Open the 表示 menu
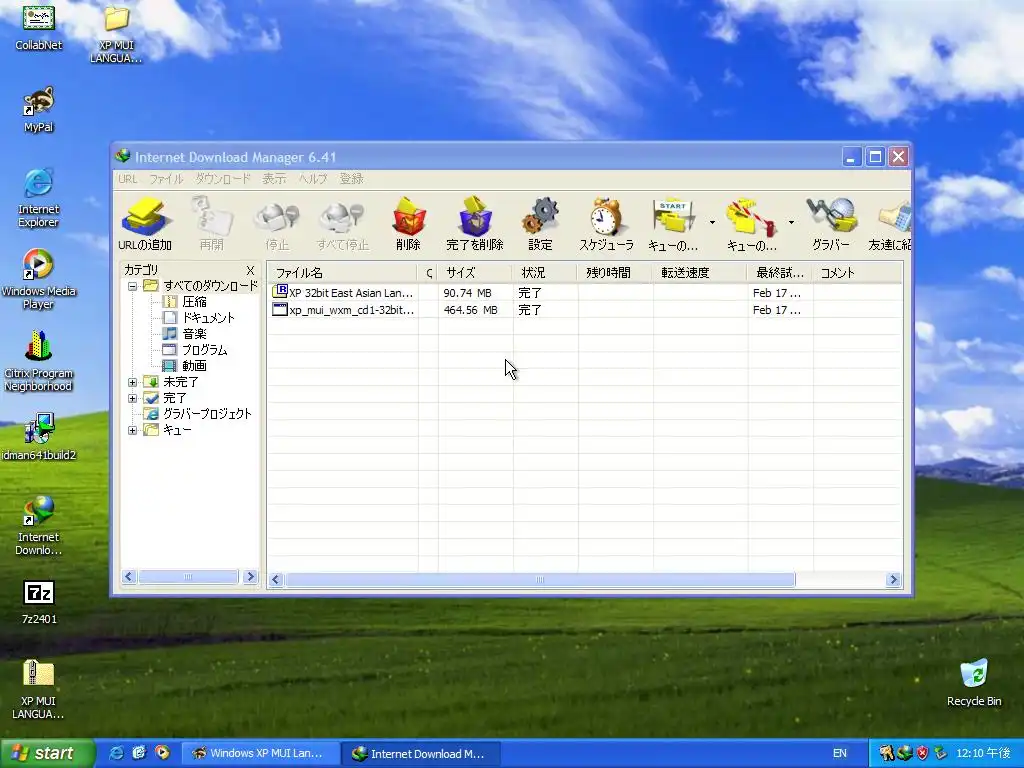Viewport: 1024px width, 768px height. coord(274,178)
